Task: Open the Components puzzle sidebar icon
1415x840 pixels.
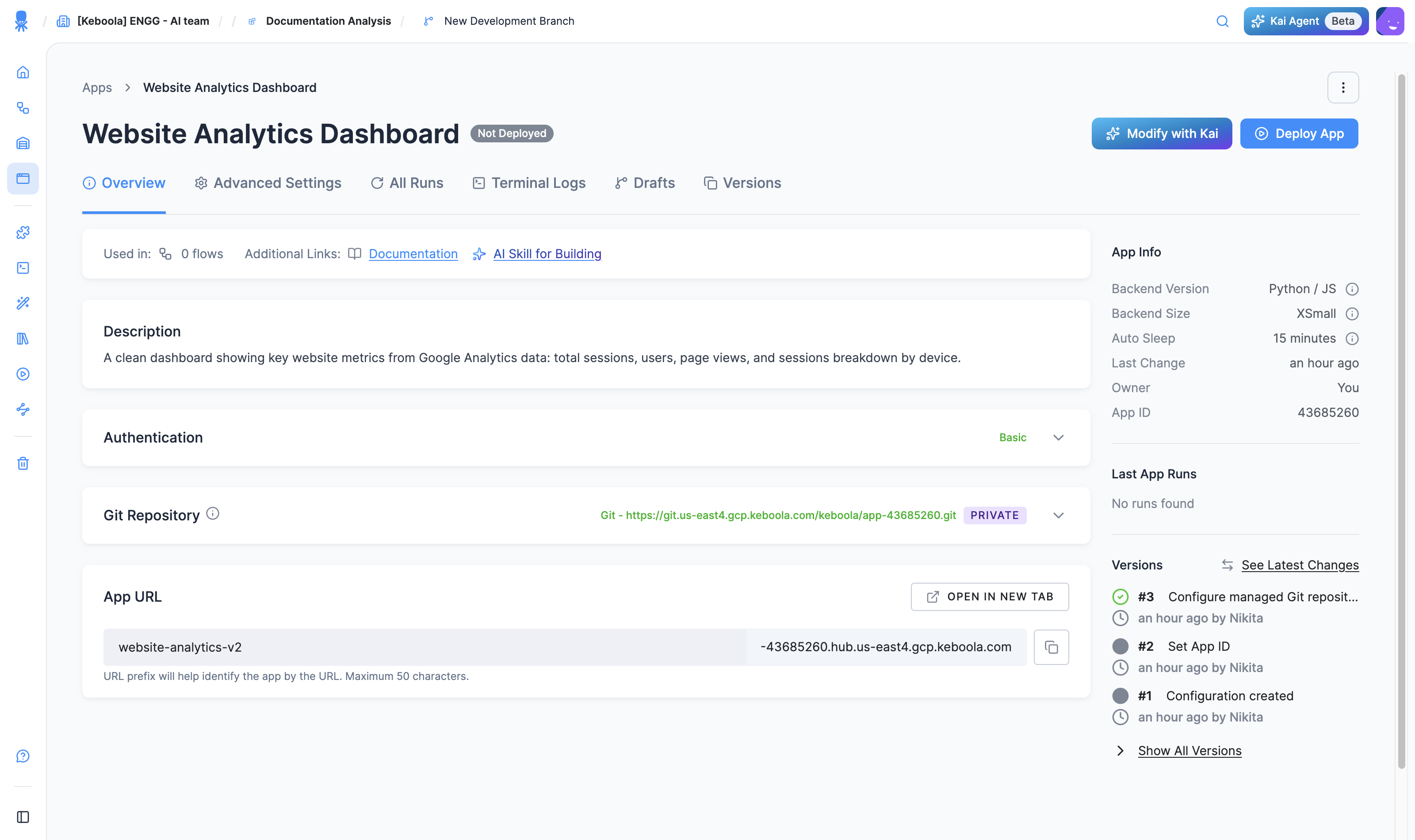Action: click(23, 233)
